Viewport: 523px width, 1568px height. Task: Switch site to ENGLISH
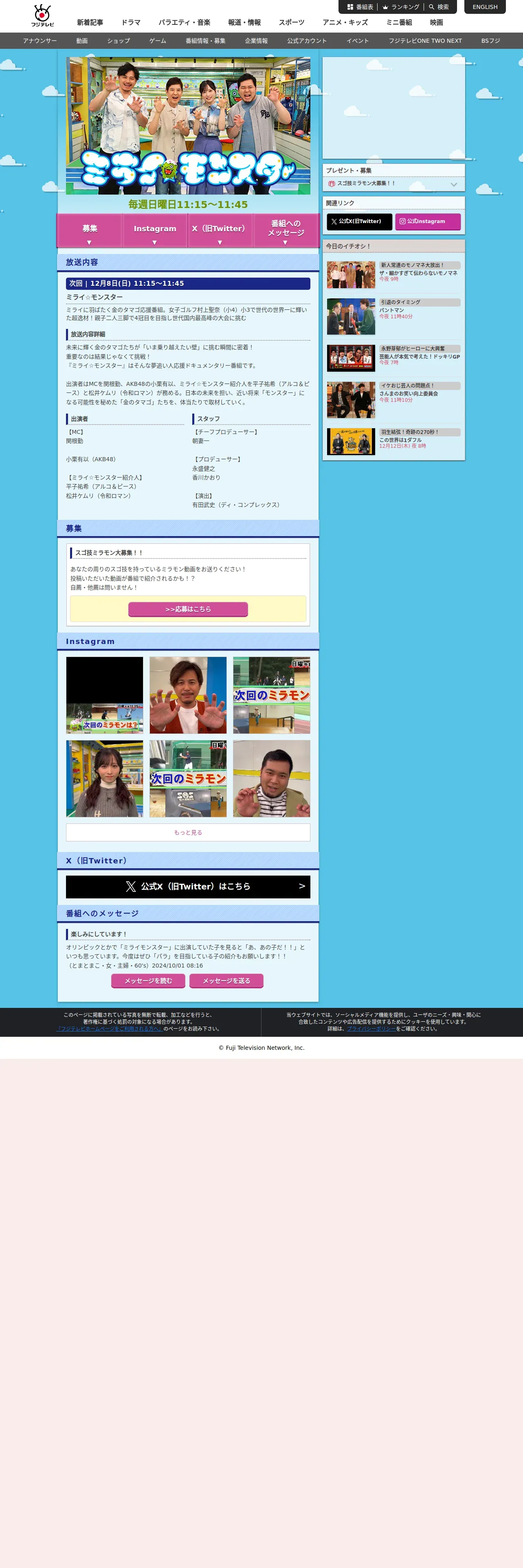tap(485, 7)
